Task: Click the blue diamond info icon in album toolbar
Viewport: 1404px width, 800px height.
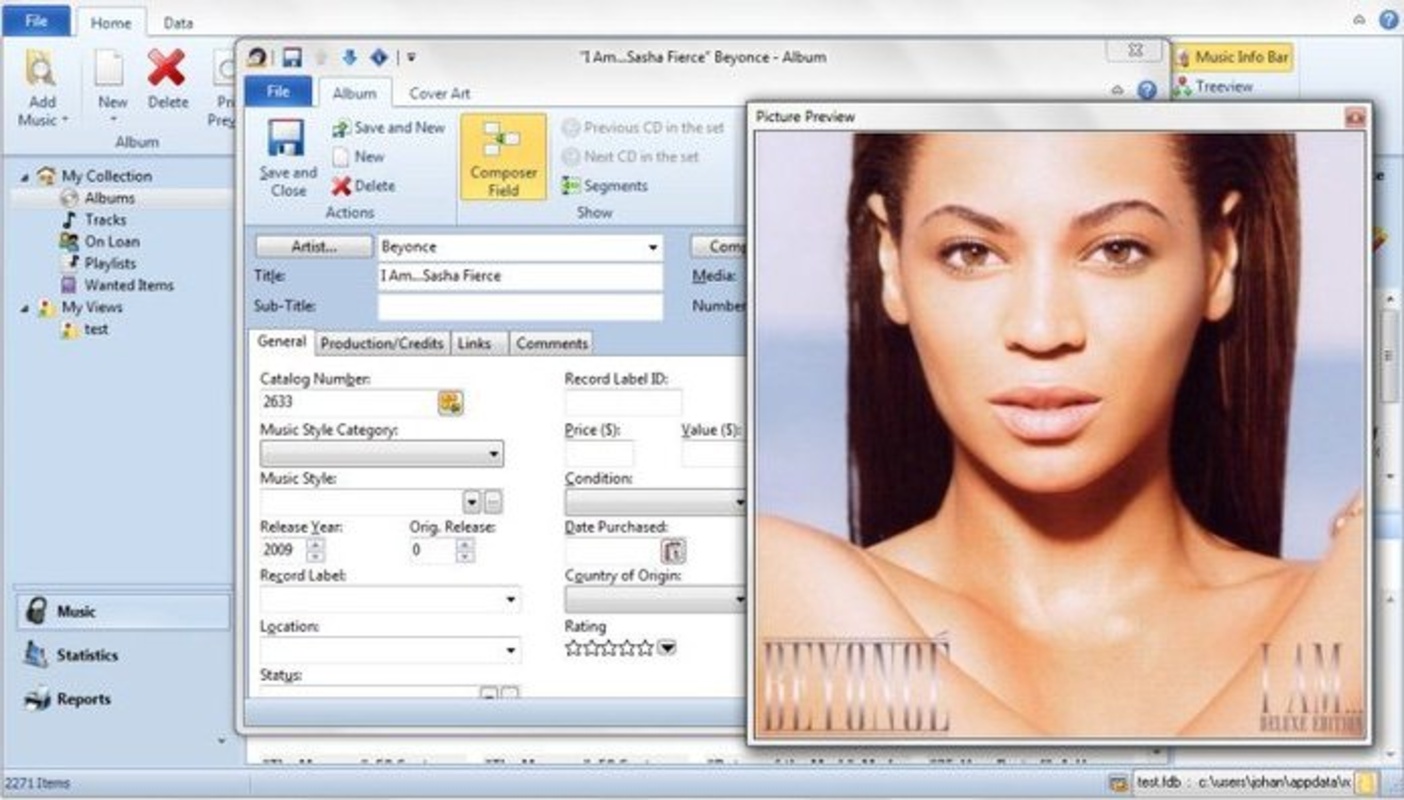Action: (x=379, y=57)
